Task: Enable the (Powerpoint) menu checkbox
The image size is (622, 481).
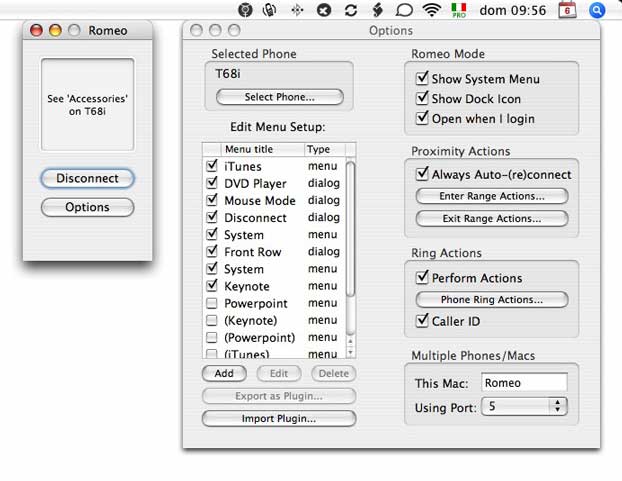Action: tap(212, 337)
